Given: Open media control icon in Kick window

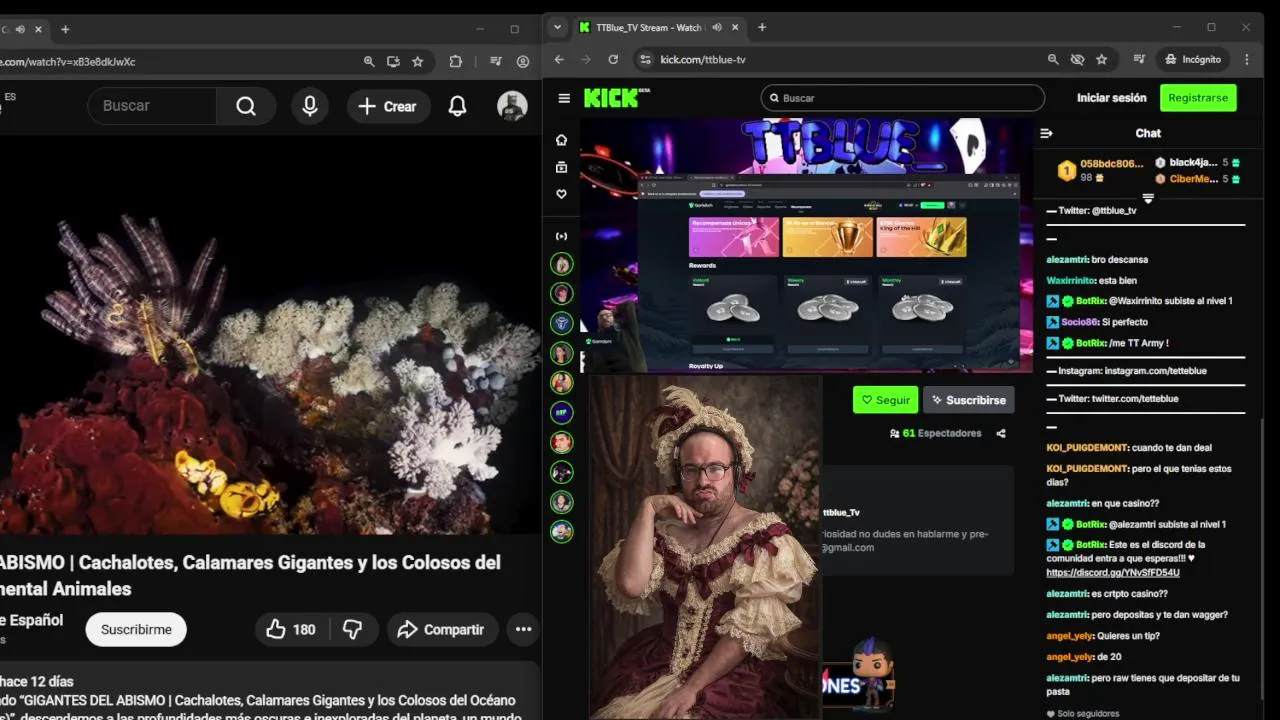Looking at the screenshot, I should (1139, 60).
